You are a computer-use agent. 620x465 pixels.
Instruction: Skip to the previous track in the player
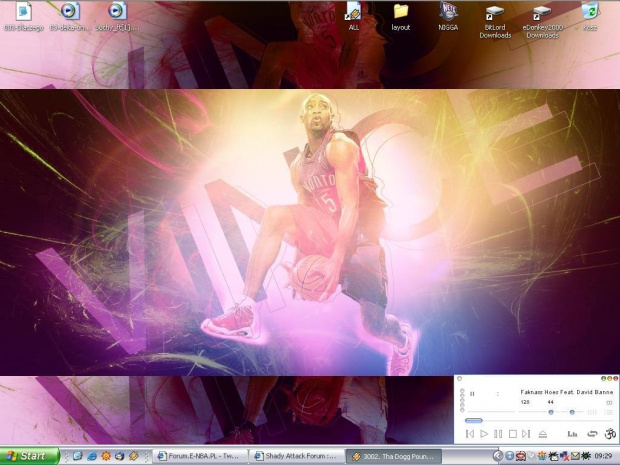coord(470,434)
